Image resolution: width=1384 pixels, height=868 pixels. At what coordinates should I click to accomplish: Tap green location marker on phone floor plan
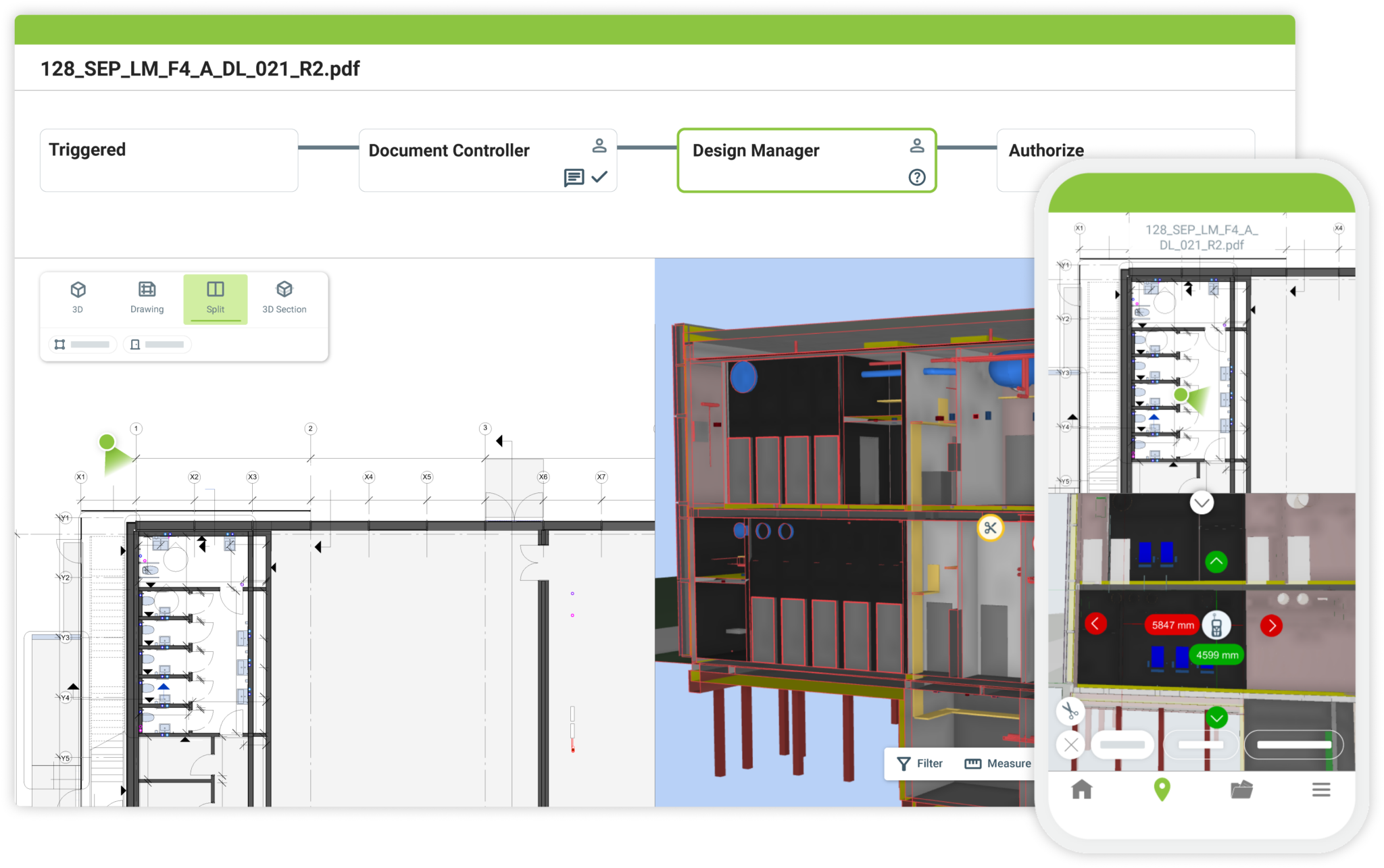pyautogui.click(x=1181, y=394)
